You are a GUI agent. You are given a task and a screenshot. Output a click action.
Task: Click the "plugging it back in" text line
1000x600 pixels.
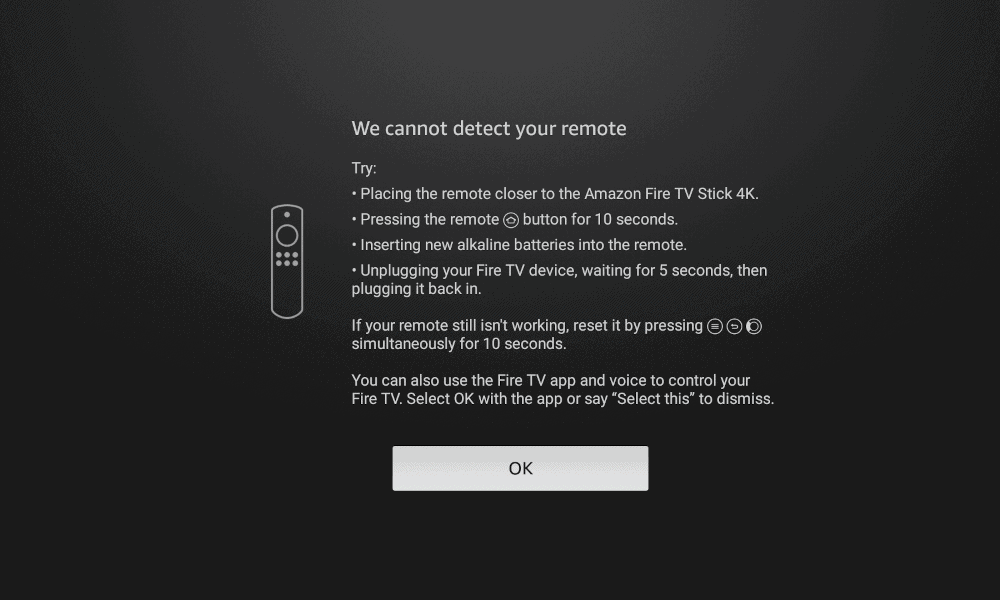[416, 289]
